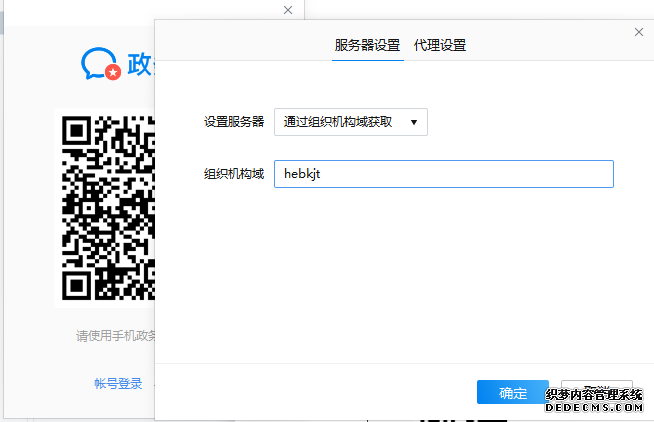Click the 组织机构域 field label
Image resolution: width=654 pixels, height=422 pixels.
pyautogui.click(x=234, y=174)
